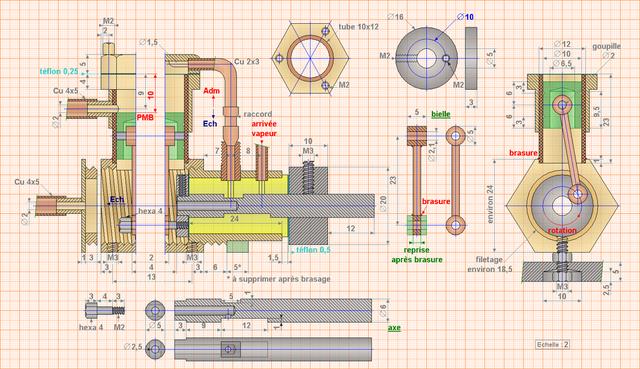Click the '∅20' diameter label
This screenshot has width=640, height=369.
point(383,203)
